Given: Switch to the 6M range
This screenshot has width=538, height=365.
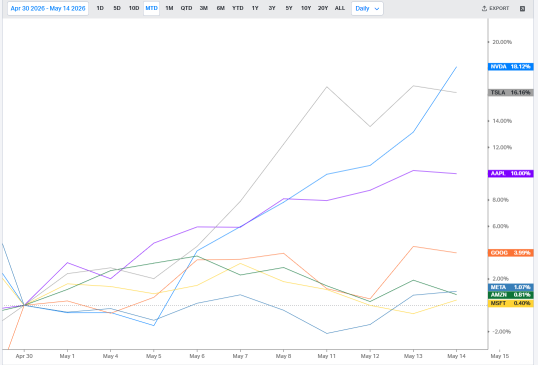Looking at the screenshot, I should (x=220, y=8).
